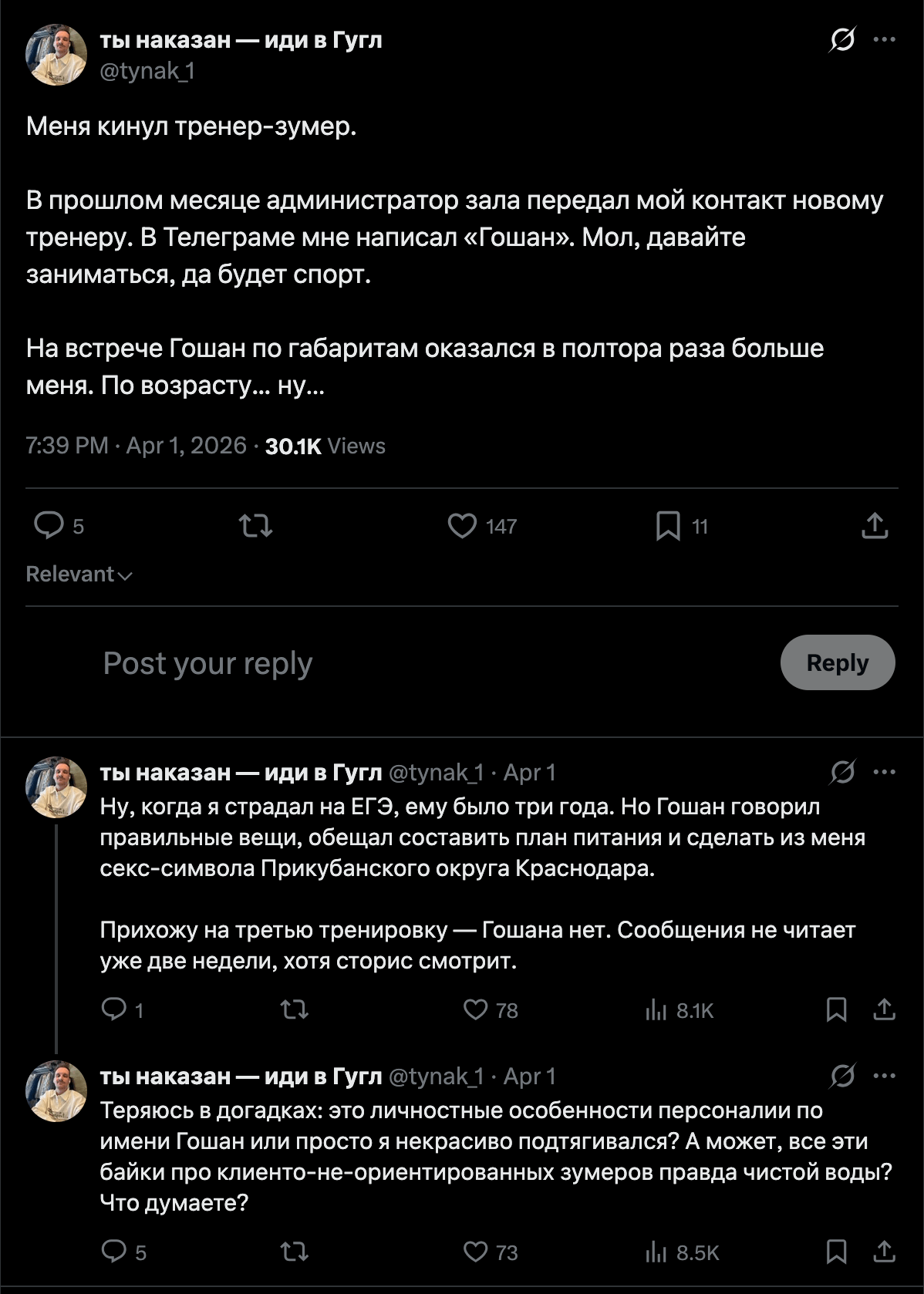Image resolution: width=924 pixels, height=1294 pixels.
Task: Click the Grok icon on main post
Action: (x=842, y=39)
